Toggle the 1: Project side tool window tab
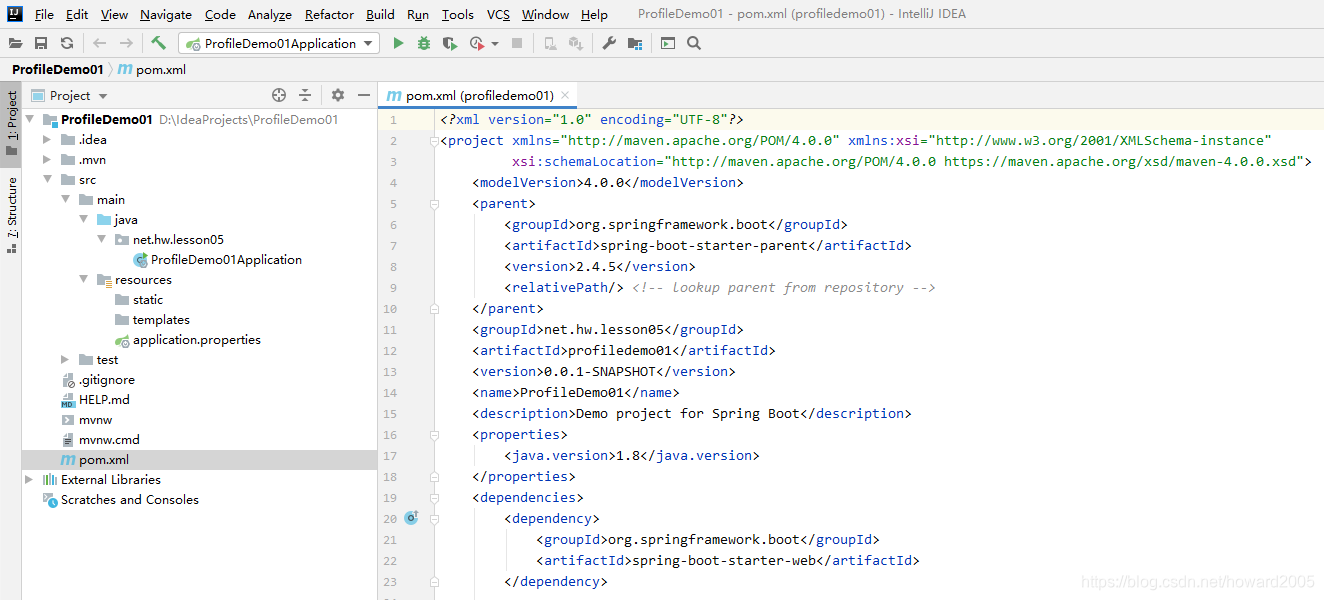This screenshot has height=600, width=1324. pyautogui.click(x=11, y=124)
